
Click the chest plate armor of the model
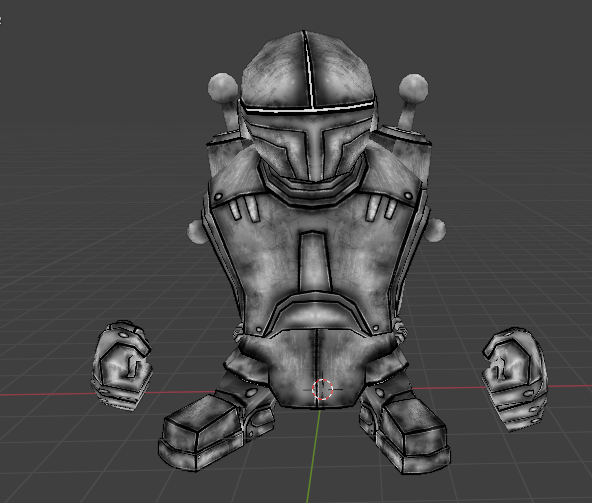(x=316, y=261)
